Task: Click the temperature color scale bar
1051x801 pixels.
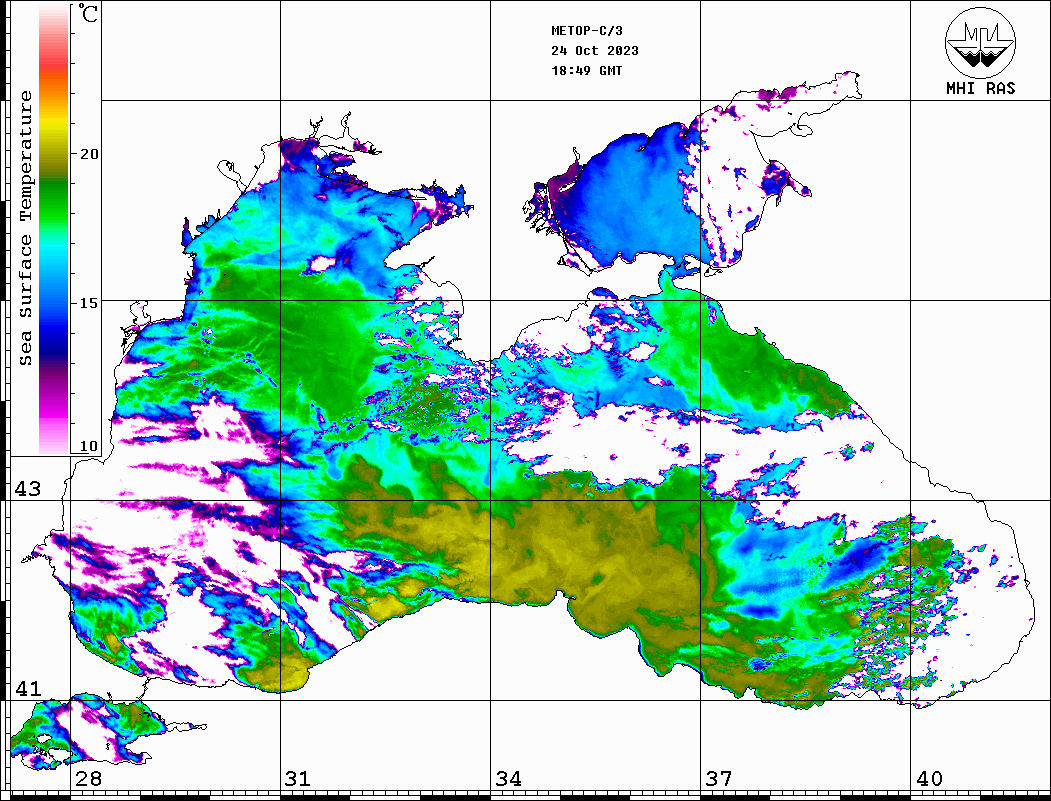Action: pyautogui.click(x=54, y=230)
